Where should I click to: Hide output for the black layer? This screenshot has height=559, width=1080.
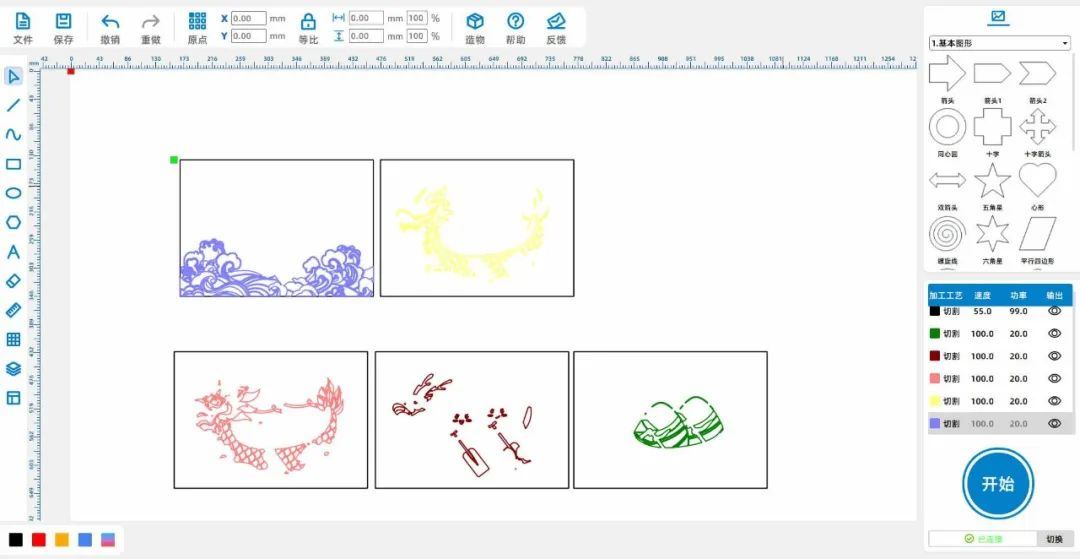[x=1054, y=311]
